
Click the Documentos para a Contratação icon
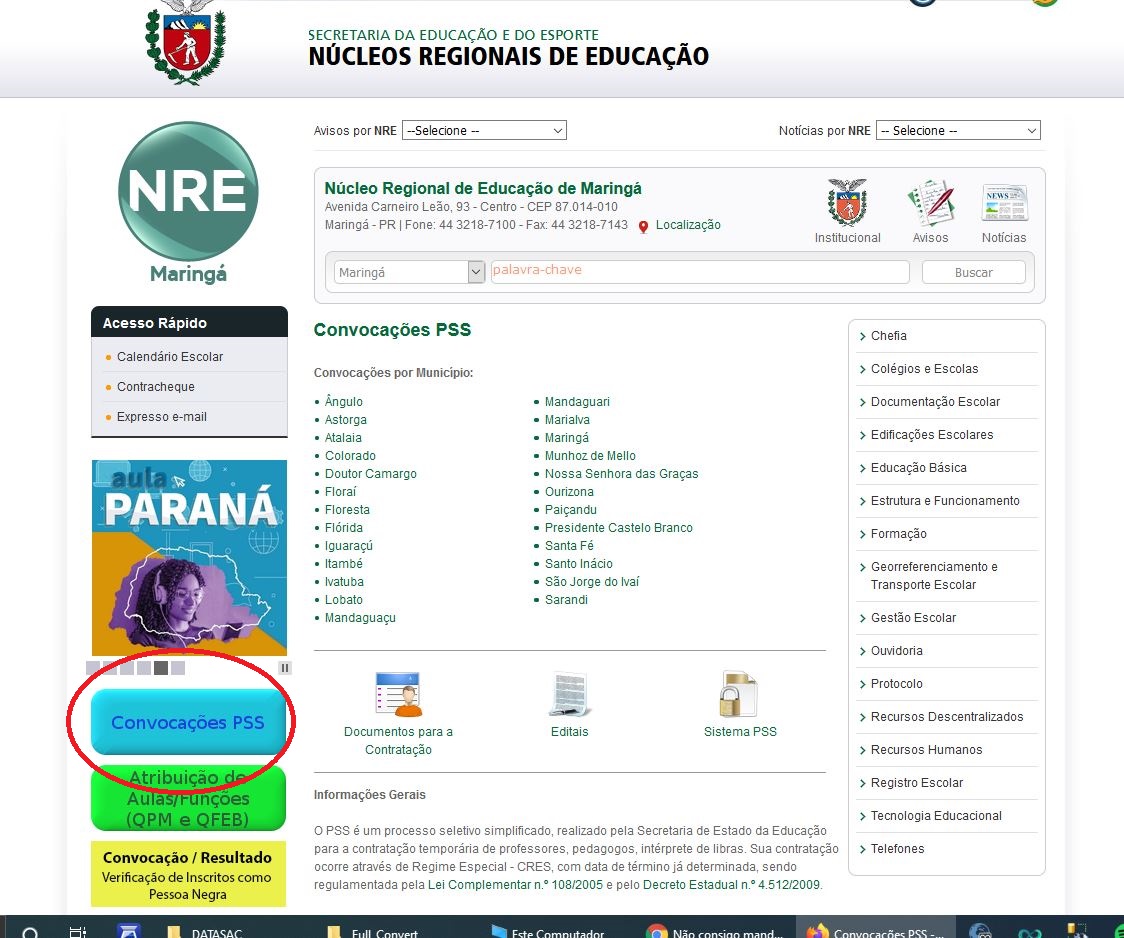pos(398,695)
